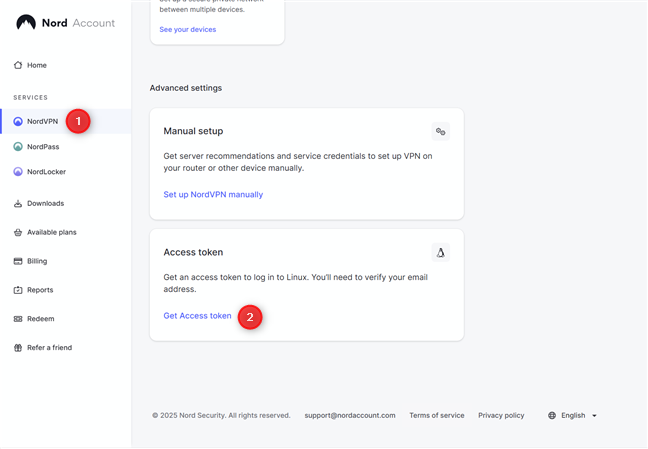The width and height of the screenshot is (648, 449).
Task: Open Privacy policy in footer
Action: coord(501,415)
